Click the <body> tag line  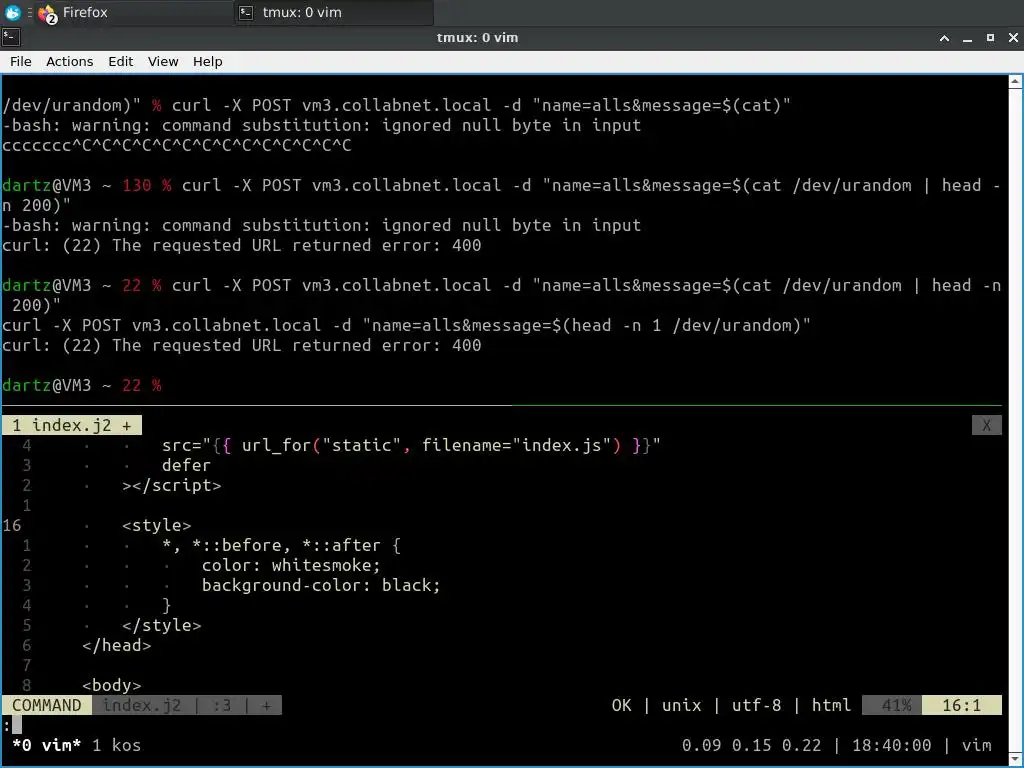[112, 686]
